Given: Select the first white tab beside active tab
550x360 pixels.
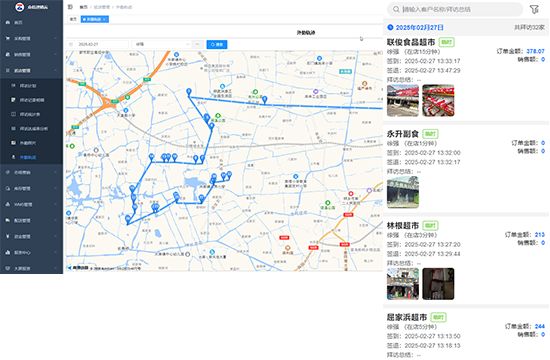Looking at the screenshot, I should pyautogui.click(x=73, y=19).
